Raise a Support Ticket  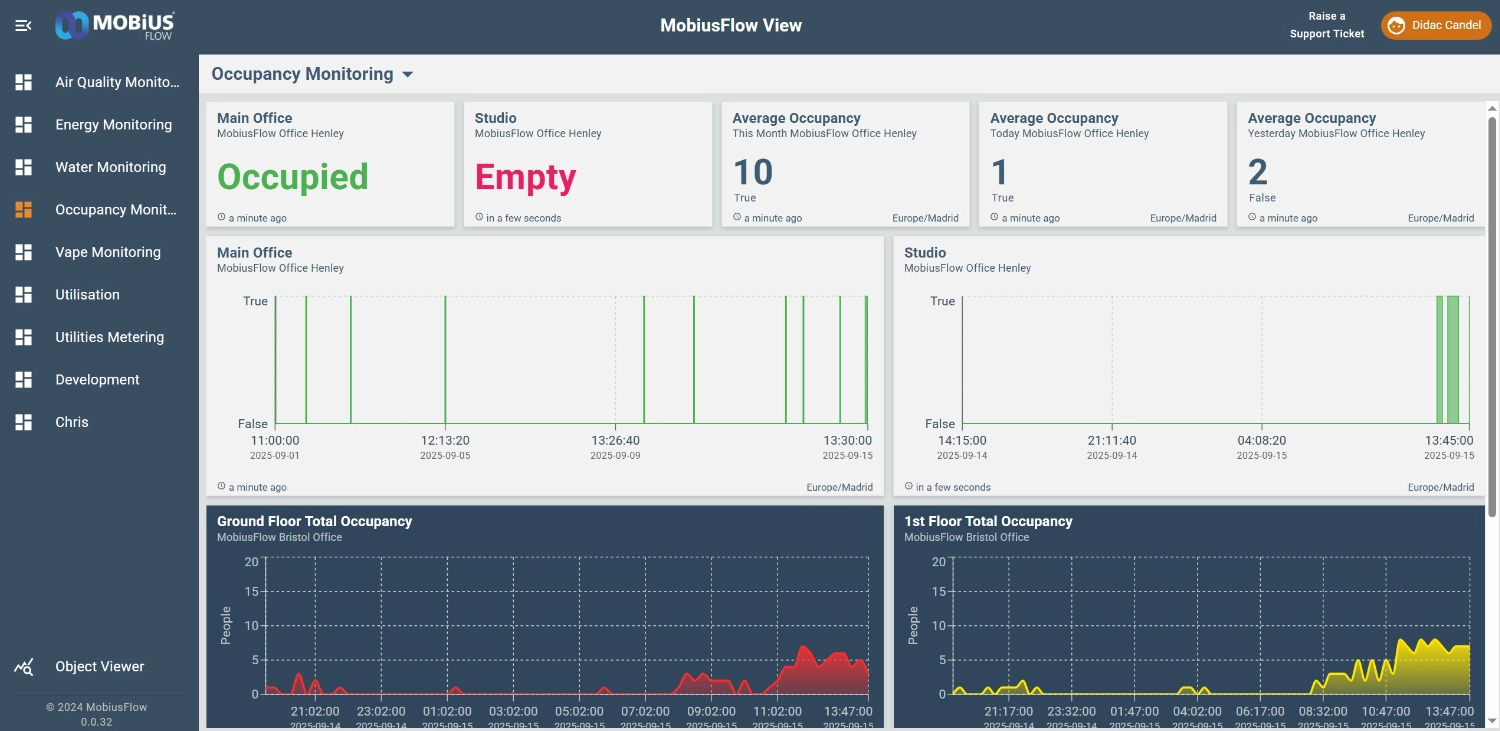point(1327,25)
